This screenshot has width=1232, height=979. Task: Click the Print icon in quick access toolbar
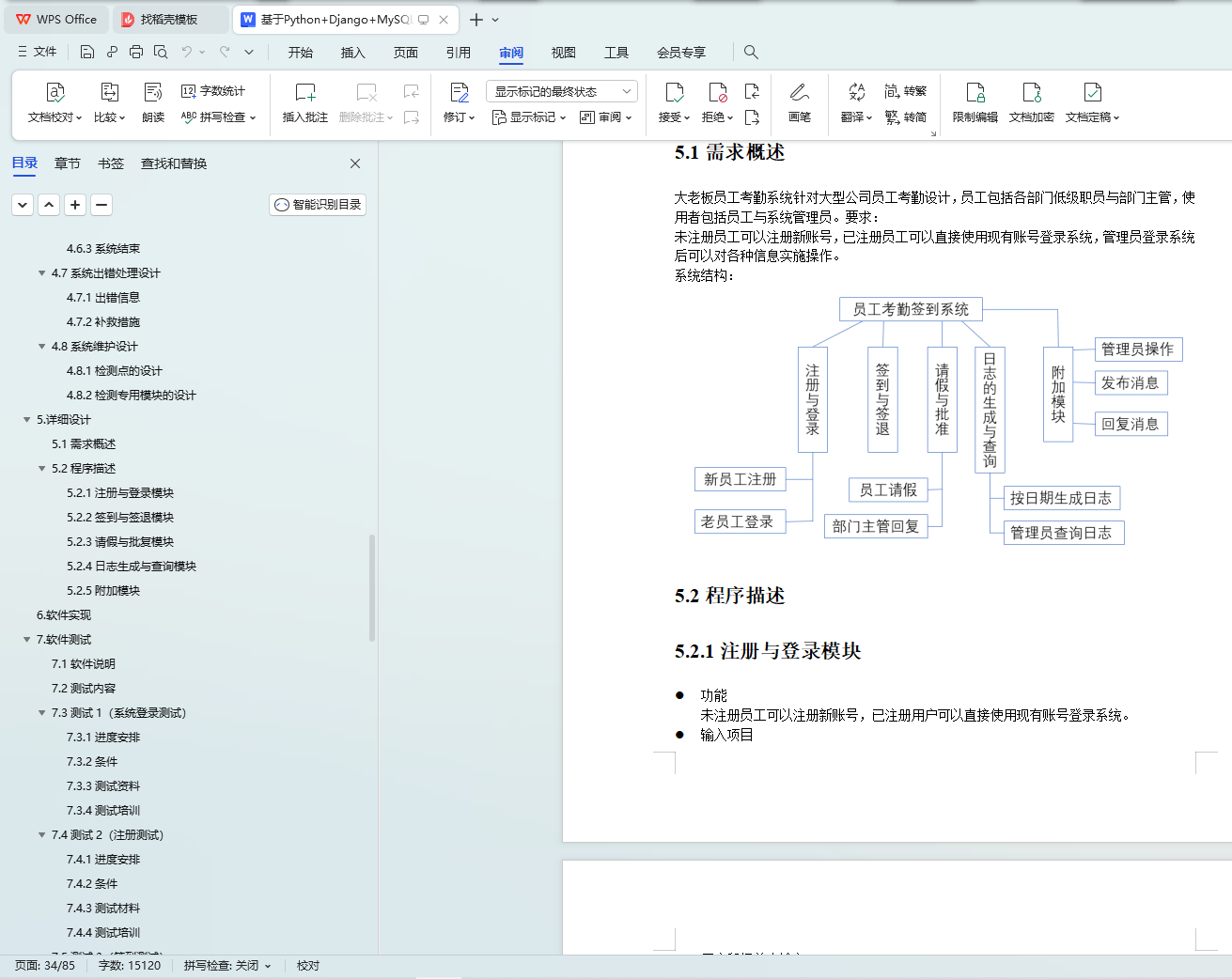pos(136,52)
